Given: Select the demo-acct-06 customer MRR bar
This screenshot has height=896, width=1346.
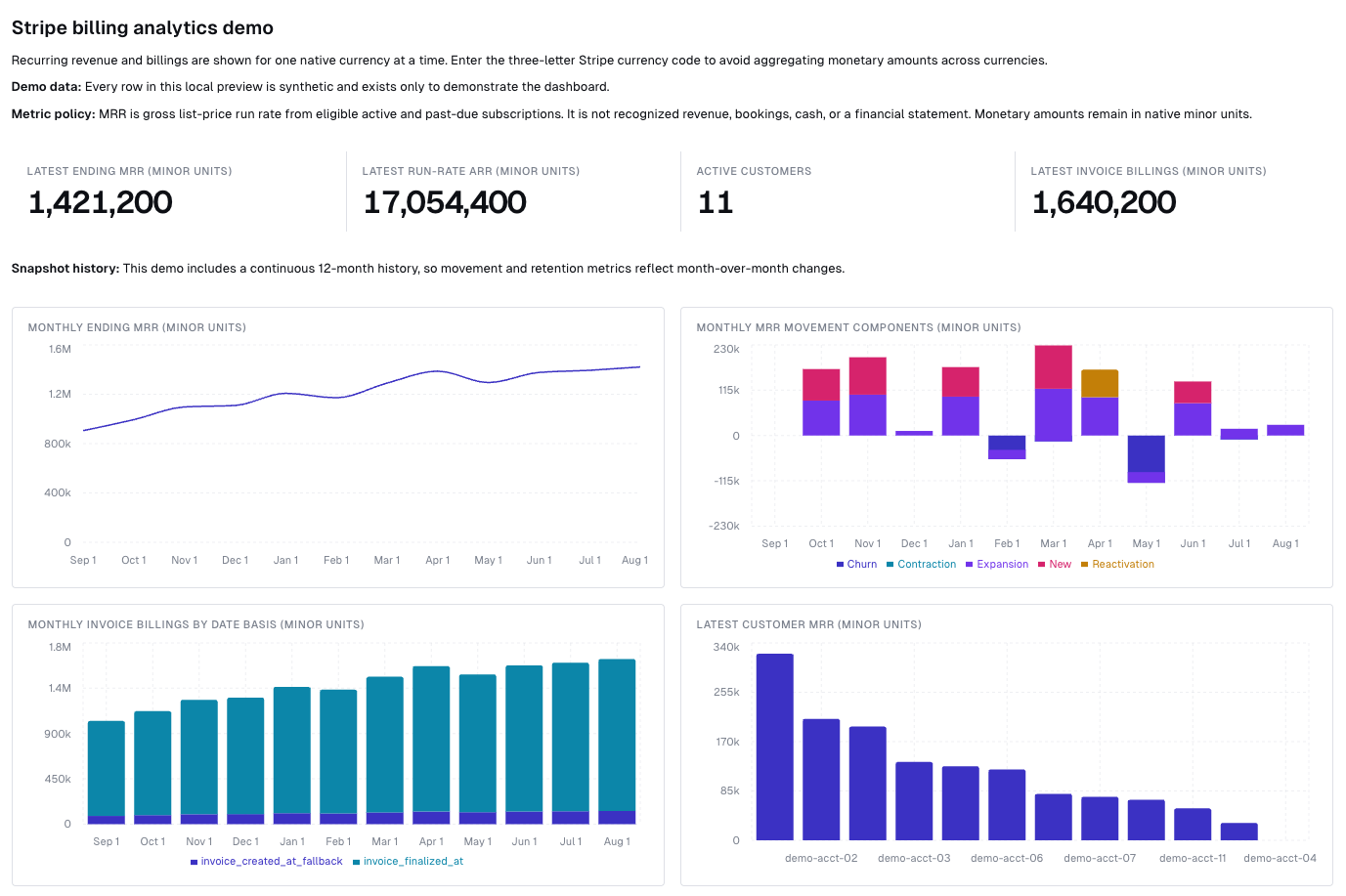Looking at the screenshot, I should pos(1007,805).
